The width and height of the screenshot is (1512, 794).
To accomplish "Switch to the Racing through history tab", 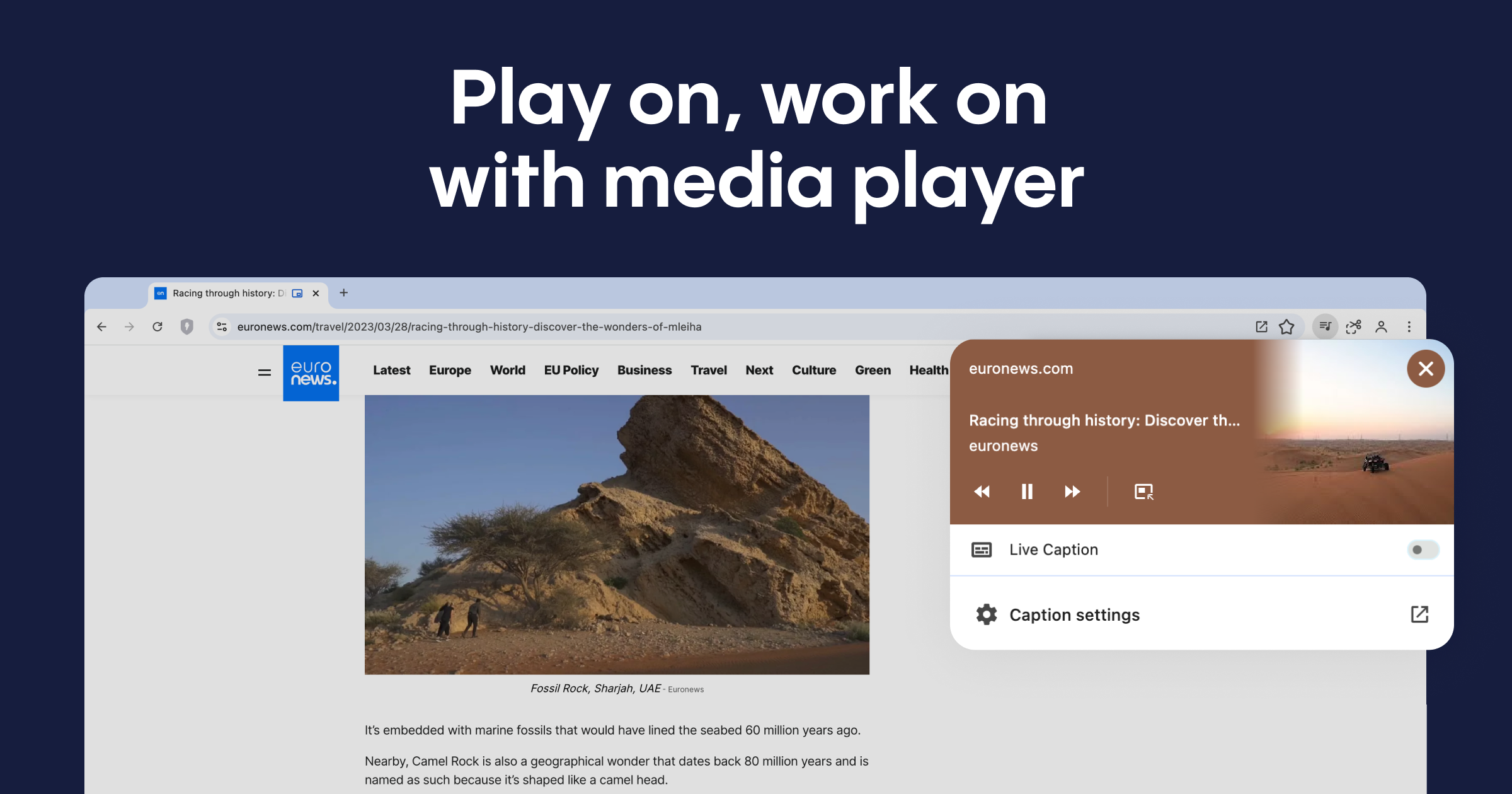I will pyautogui.click(x=227, y=293).
